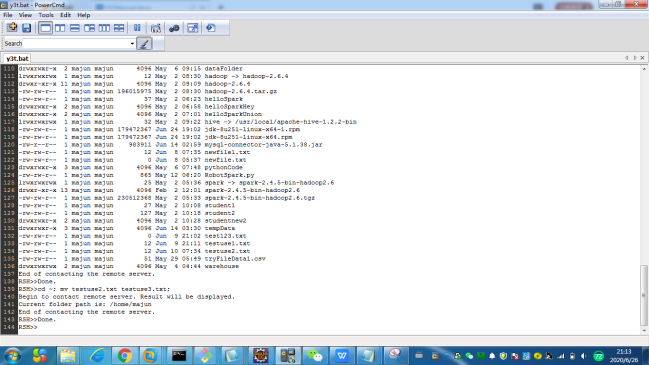Open Internet Explorer from taskbar

97,355
